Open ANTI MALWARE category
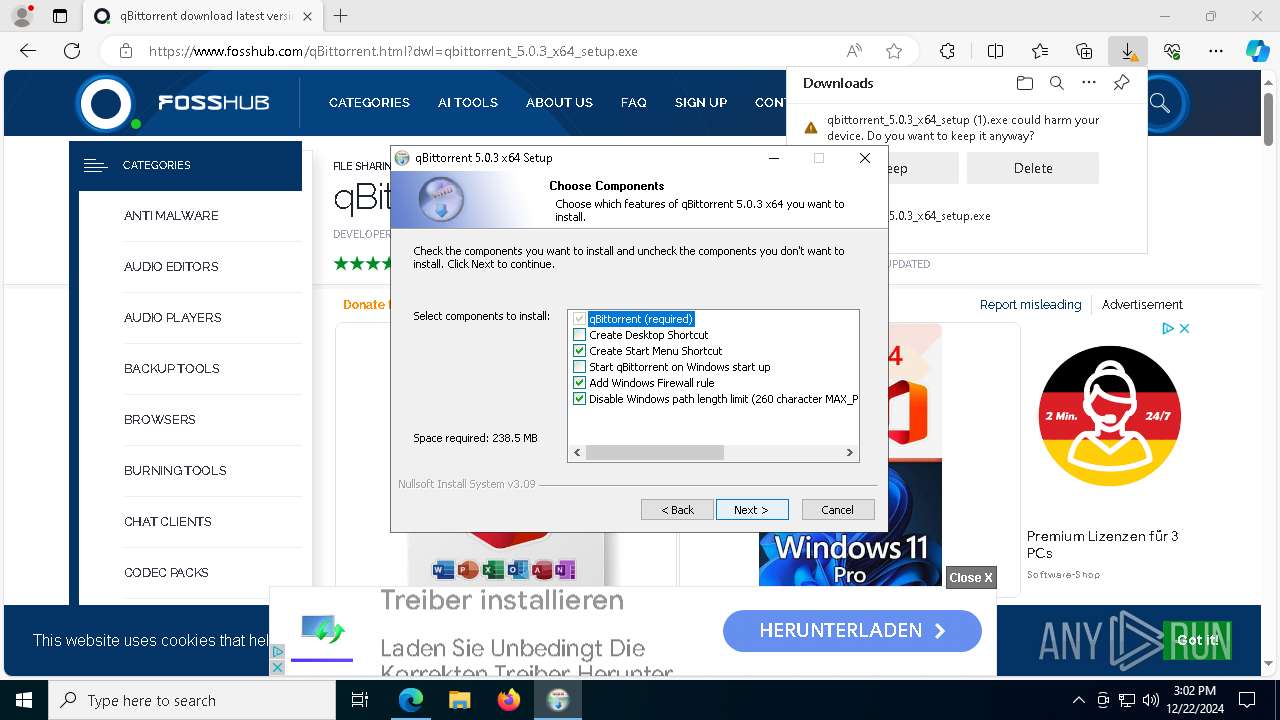This screenshot has height=720, width=1280. tap(171, 215)
